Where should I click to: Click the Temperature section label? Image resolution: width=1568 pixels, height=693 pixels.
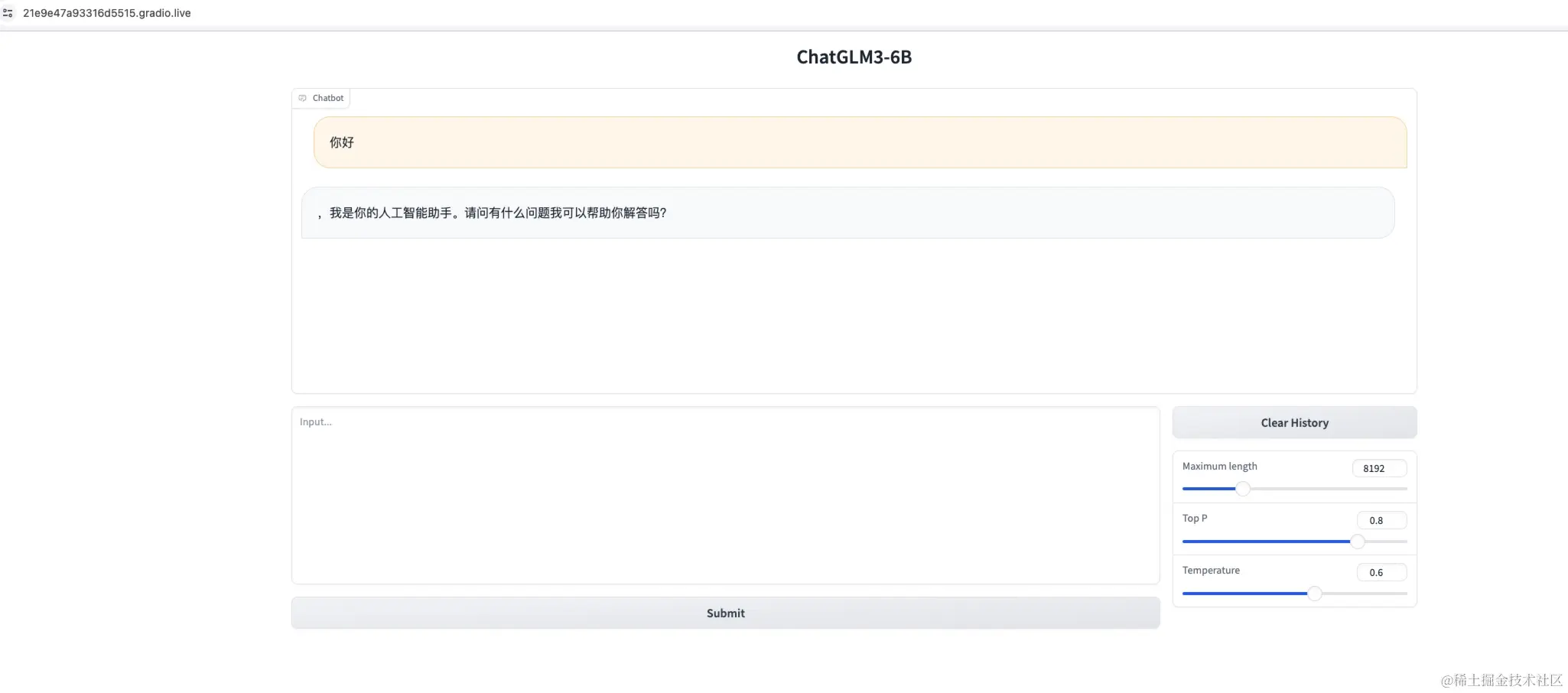[1211, 570]
